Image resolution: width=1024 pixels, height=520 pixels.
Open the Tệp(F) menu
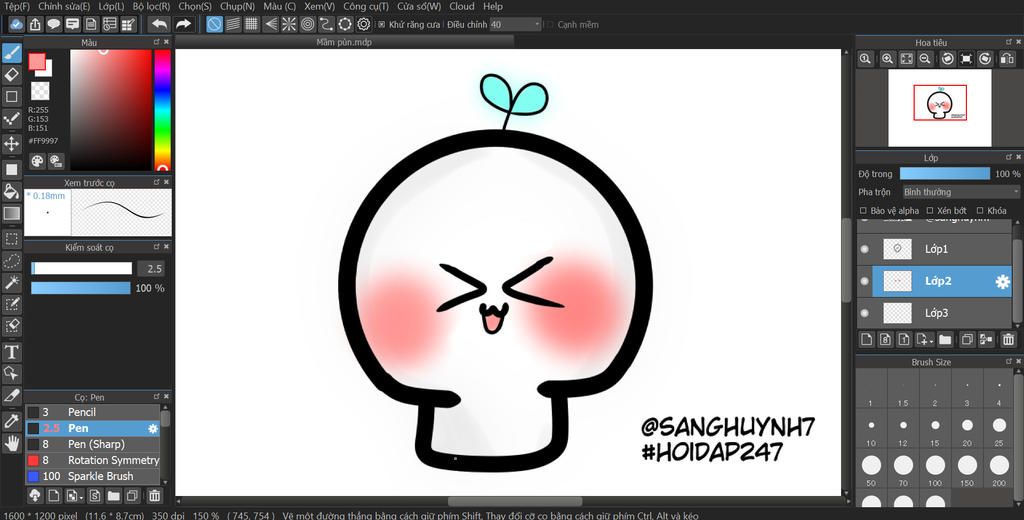(x=17, y=7)
